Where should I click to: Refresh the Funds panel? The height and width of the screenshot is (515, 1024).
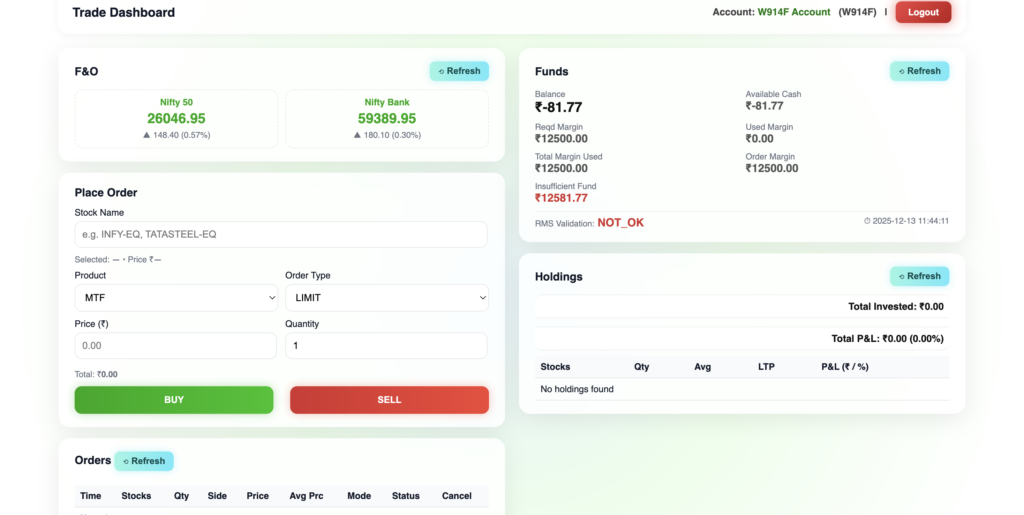pos(919,71)
